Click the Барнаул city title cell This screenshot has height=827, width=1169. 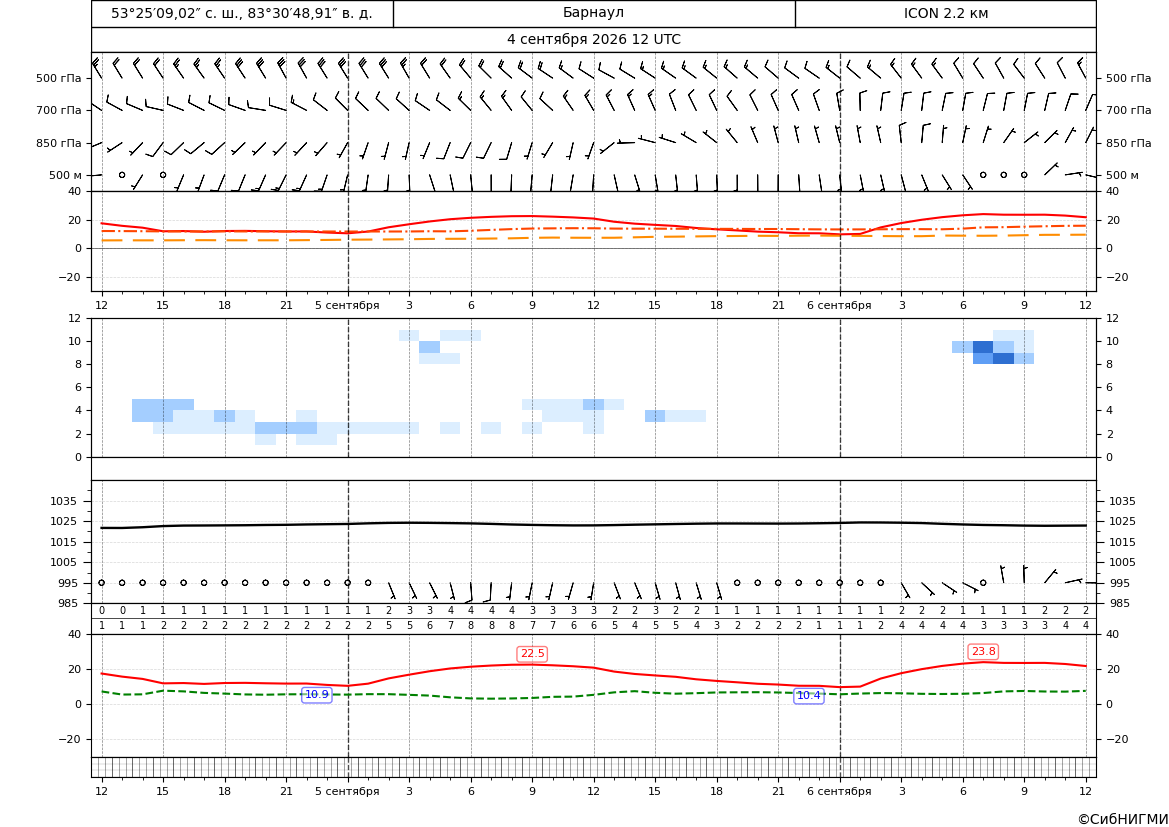[x=593, y=13]
